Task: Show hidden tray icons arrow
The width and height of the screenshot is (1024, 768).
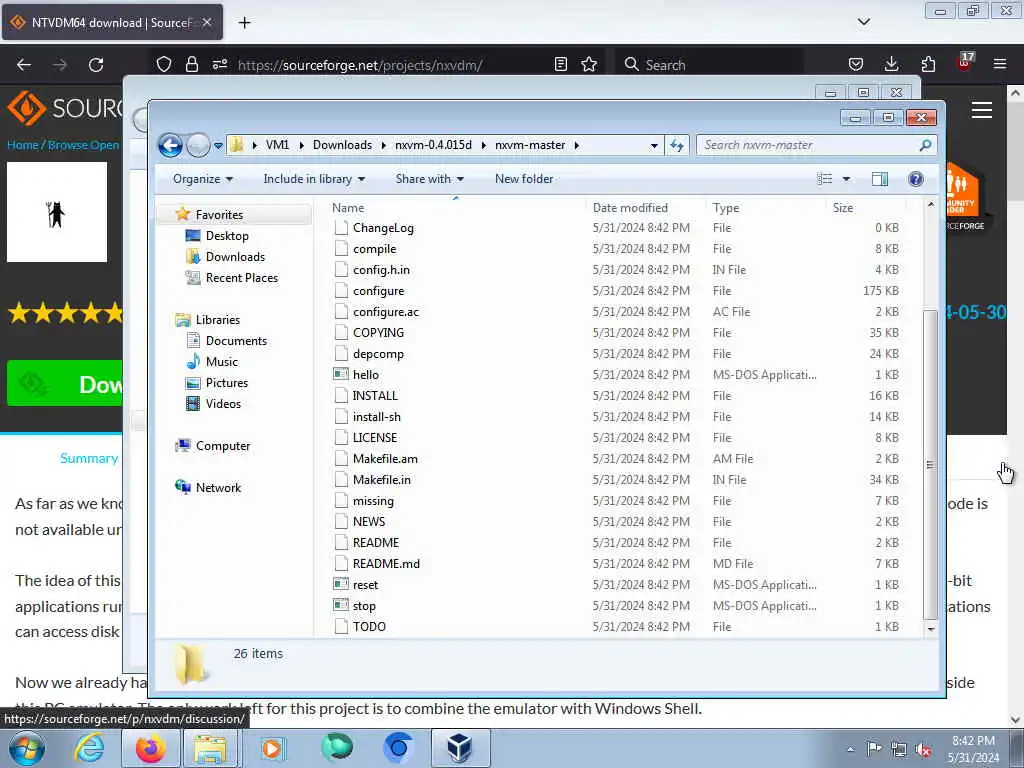Action: 850,750
